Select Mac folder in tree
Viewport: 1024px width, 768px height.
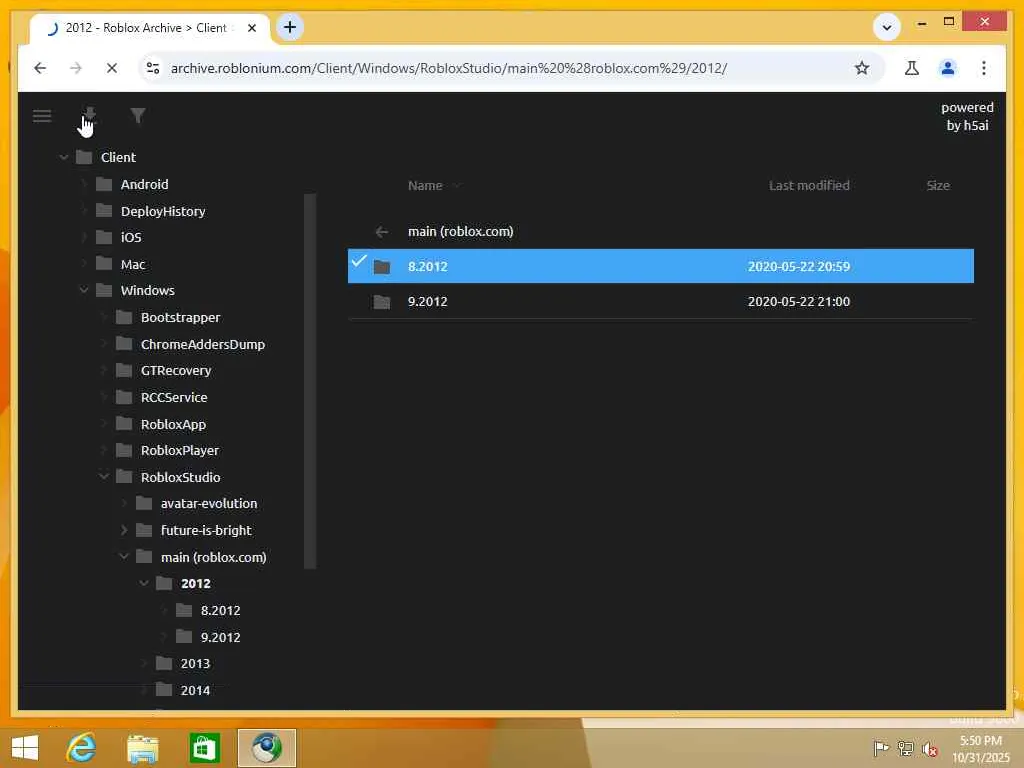(x=133, y=264)
